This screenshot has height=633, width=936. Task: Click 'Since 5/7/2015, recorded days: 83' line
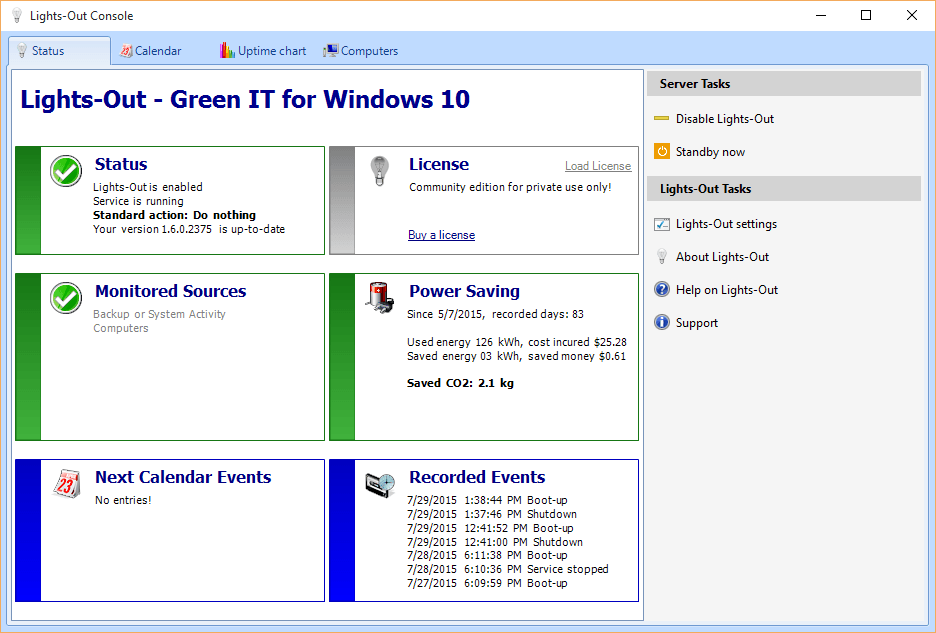(x=495, y=314)
